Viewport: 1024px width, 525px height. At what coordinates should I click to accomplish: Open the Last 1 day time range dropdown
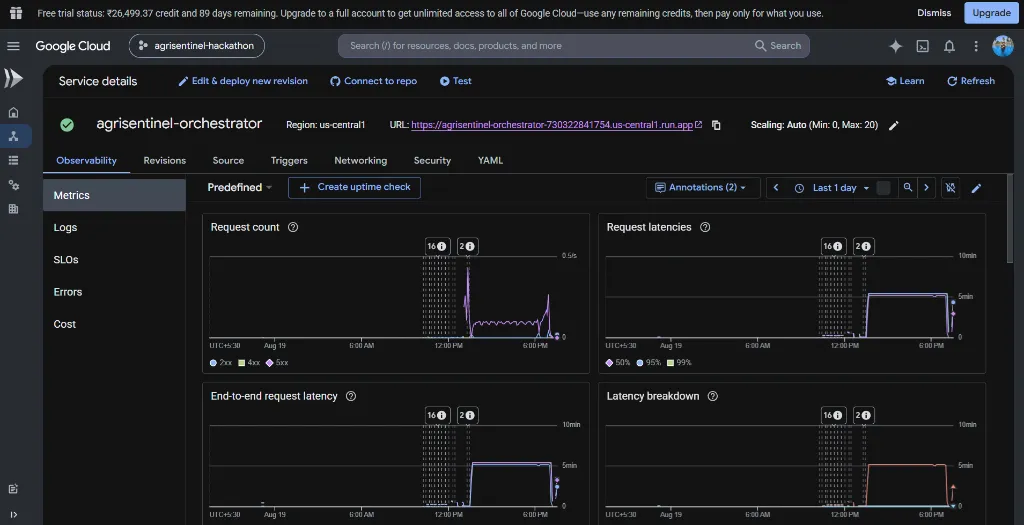834,187
